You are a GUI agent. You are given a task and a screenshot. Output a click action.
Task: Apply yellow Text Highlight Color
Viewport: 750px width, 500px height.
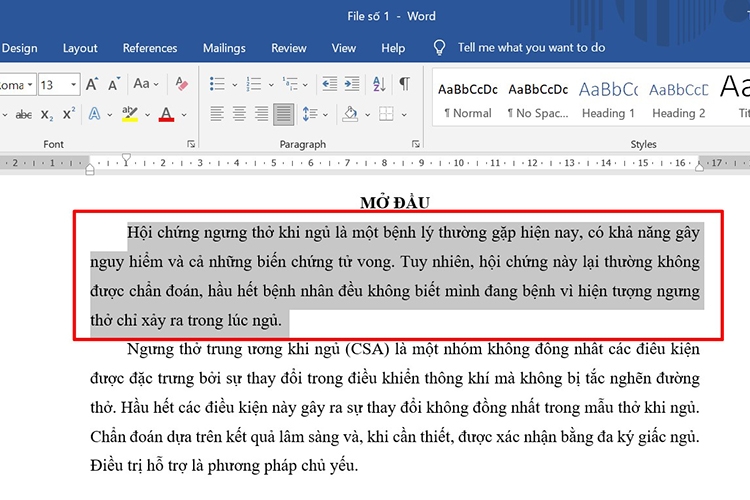[x=130, y=114]
